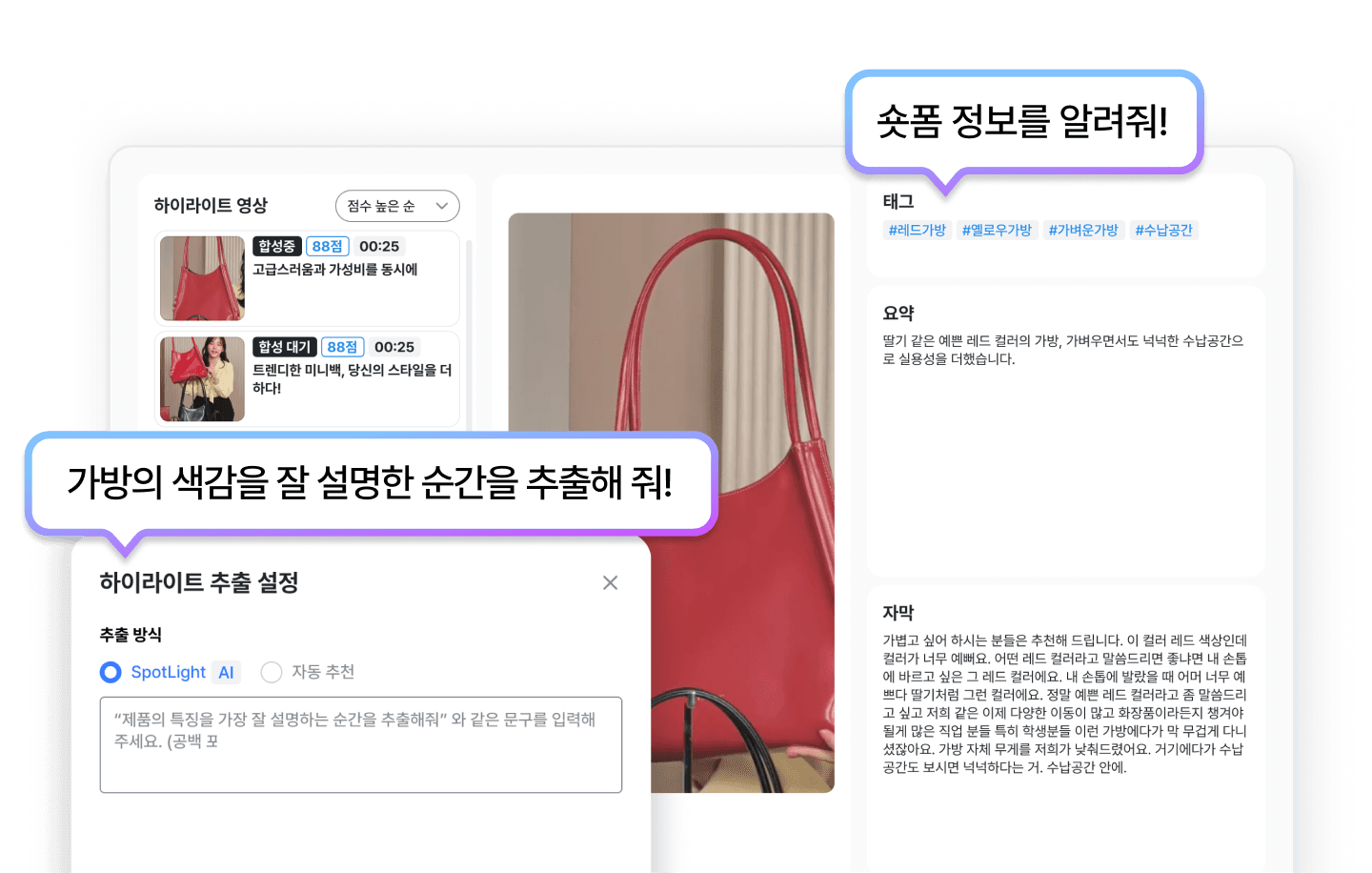Click the #가벼운가방 tag
This screenshot has width=1372, height=873.
click(x=1083, y=230)
